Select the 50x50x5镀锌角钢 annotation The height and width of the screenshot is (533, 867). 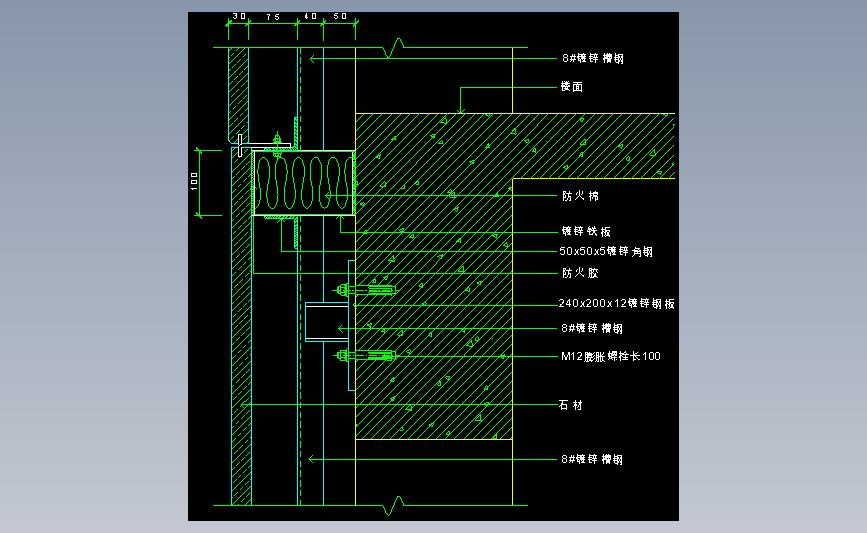[606, 252]
